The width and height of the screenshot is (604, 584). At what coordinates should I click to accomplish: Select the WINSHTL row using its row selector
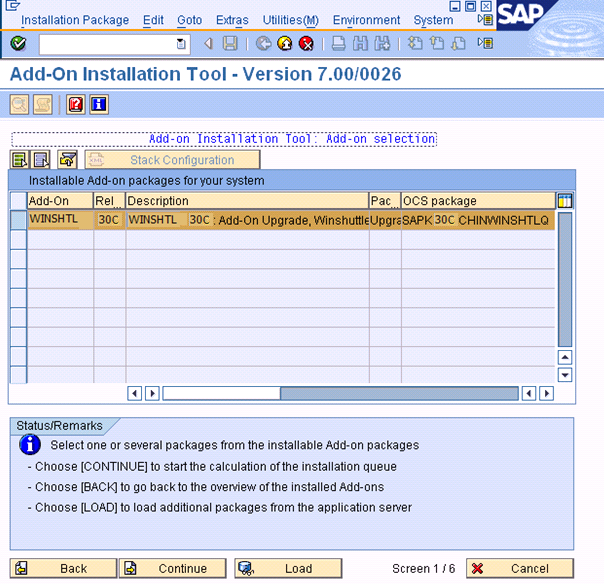18,220
